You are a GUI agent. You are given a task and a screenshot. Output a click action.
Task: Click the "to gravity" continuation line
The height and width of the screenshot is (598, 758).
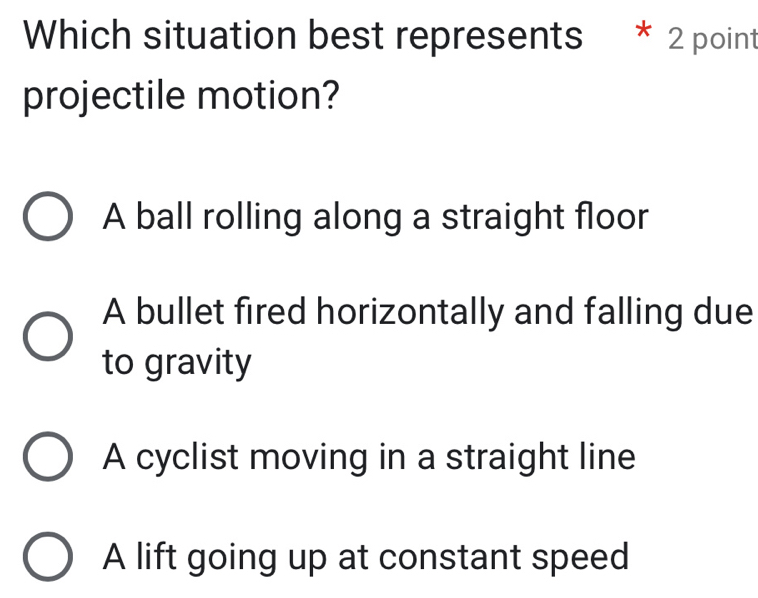tap(176, 363)
